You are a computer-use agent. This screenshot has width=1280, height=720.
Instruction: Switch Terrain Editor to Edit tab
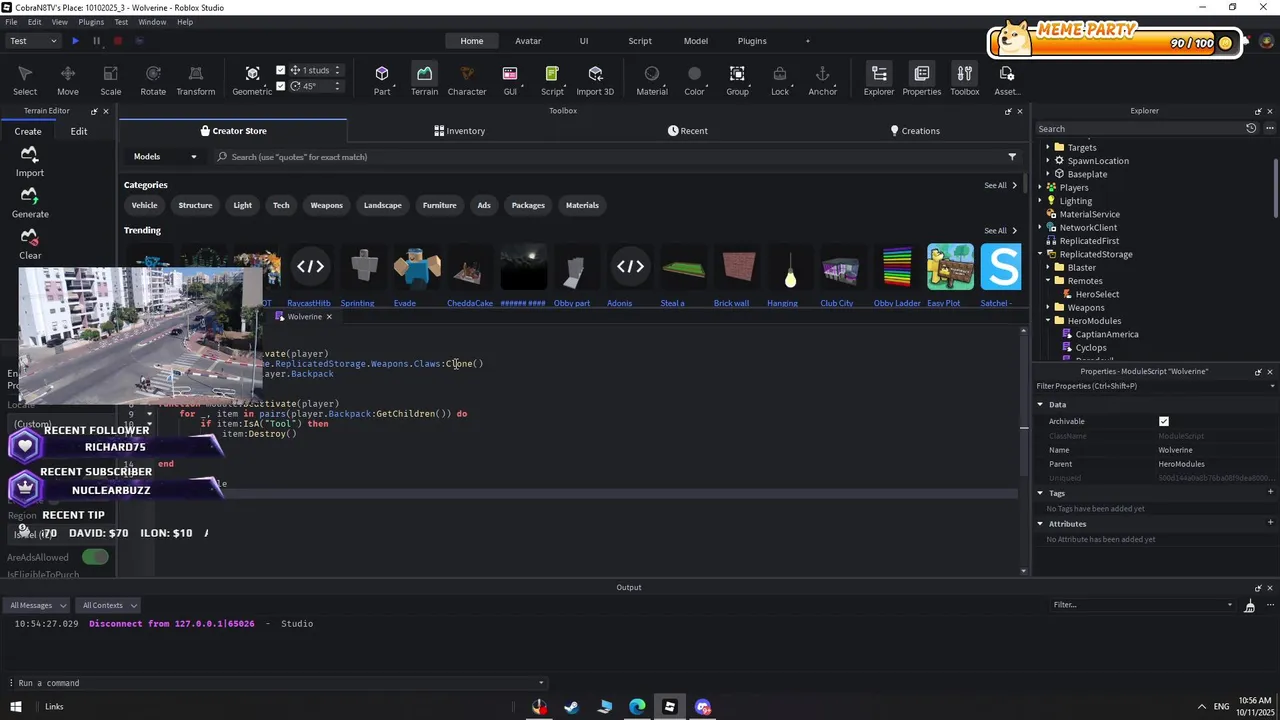coord(79,131)
